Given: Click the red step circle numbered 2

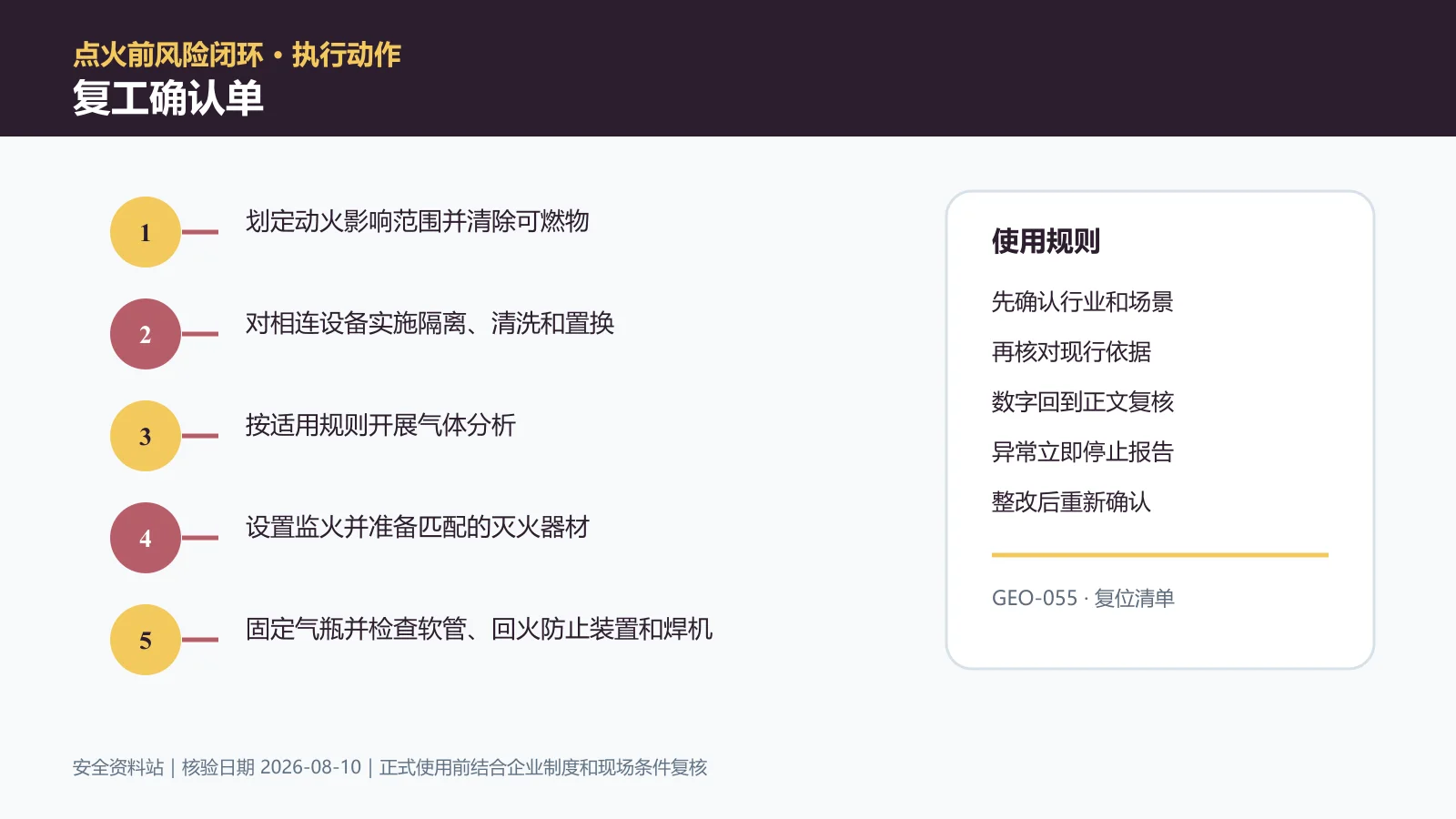Looking at the screenshot, I should tap(146, 334).
